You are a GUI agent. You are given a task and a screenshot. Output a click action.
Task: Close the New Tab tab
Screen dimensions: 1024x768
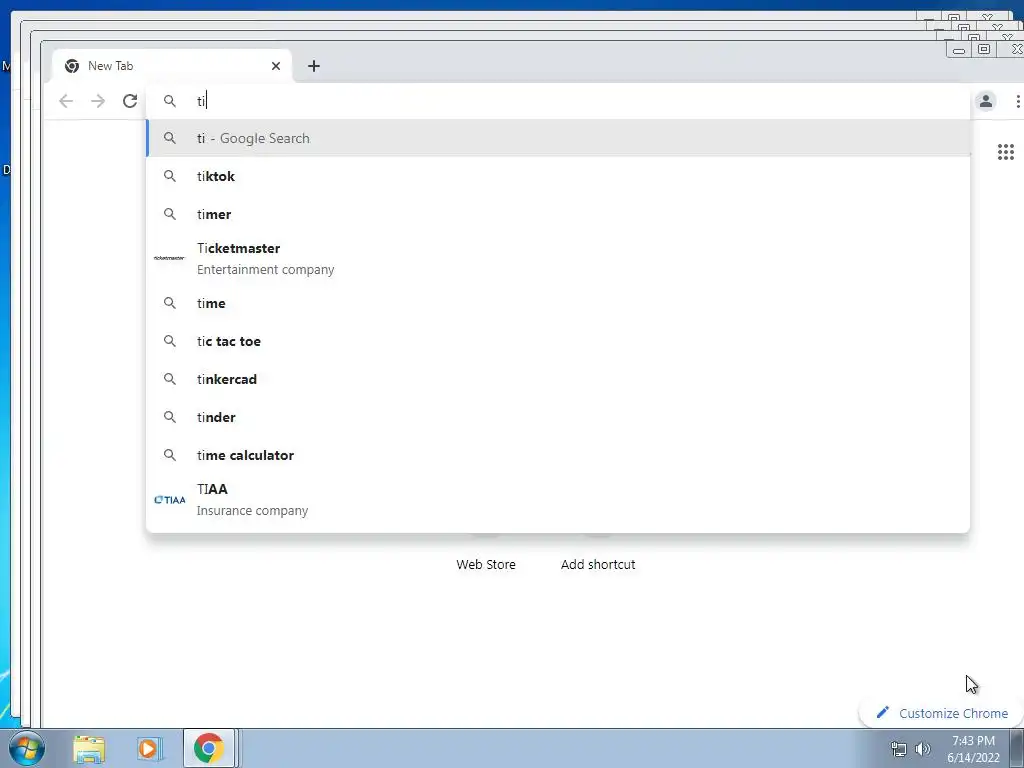276,66
